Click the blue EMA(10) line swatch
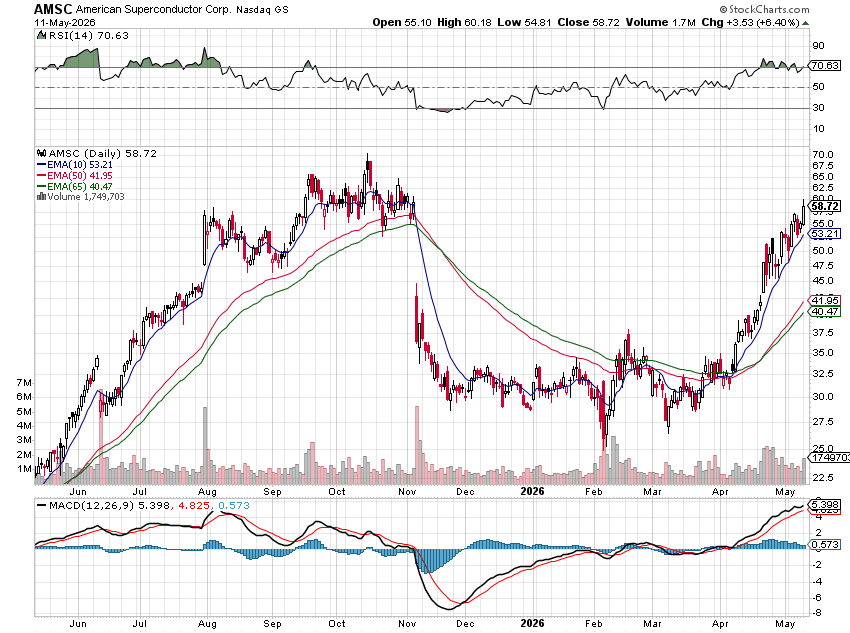Viewport: 850px width, 633px height. [x=41, y=165]
